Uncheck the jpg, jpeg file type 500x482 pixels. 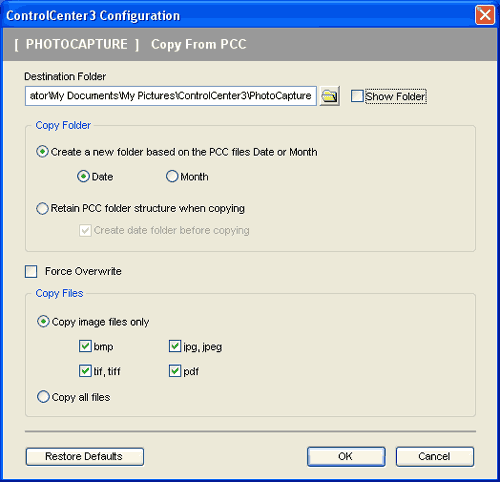(x=175, y=346)
